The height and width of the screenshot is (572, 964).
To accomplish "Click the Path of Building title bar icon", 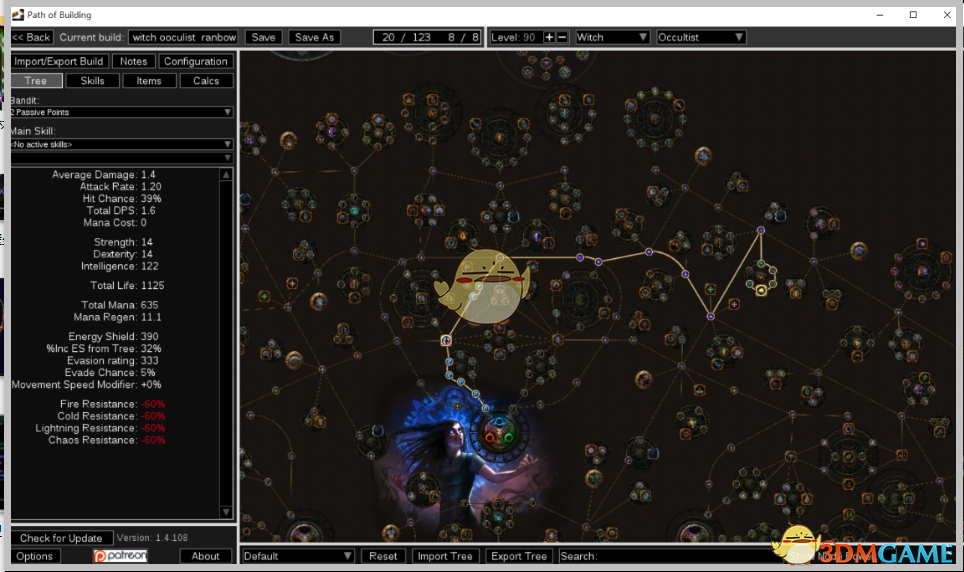I will click(17, 14).
